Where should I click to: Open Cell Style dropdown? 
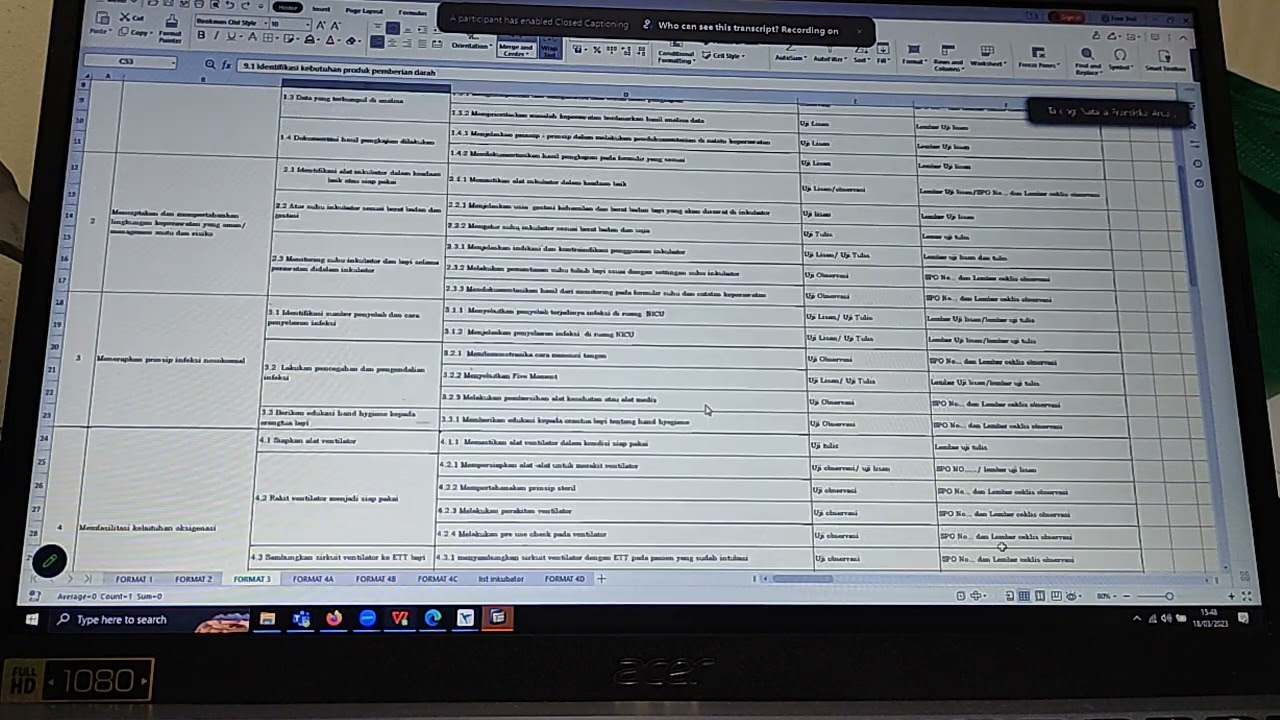[724, 56]
